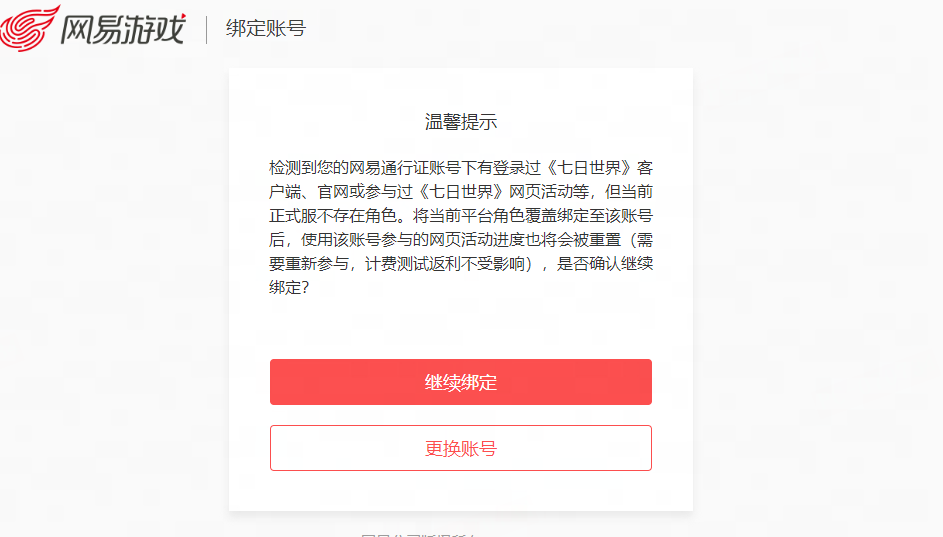Click the vertical divider beside the logo
Viewport: 943px width, 537px height.
click(206, 29)
